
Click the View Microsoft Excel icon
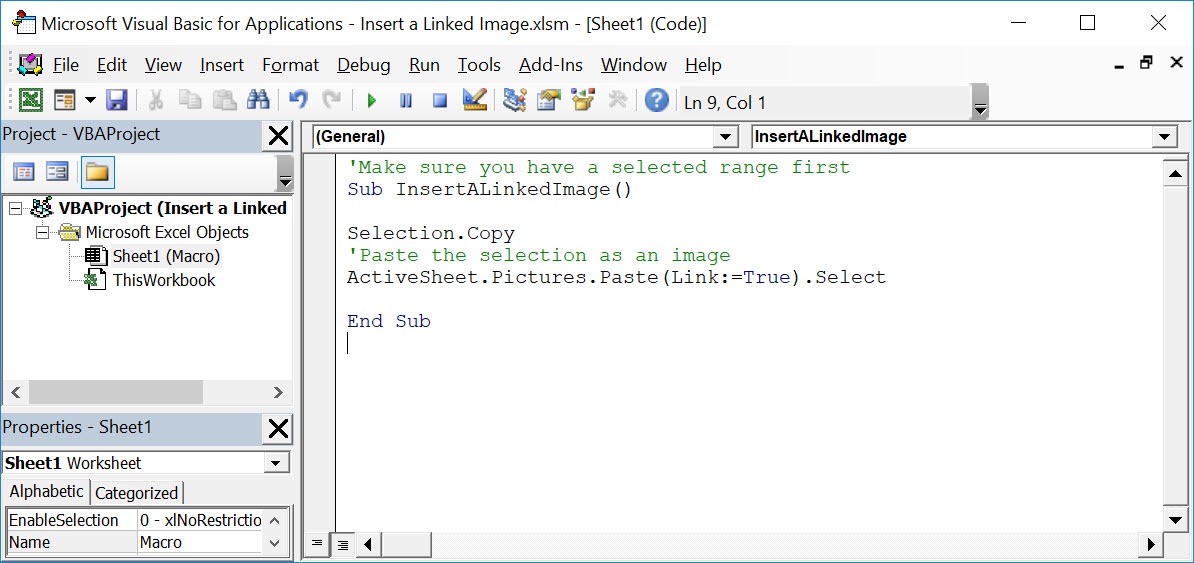(x=30, y=100)
